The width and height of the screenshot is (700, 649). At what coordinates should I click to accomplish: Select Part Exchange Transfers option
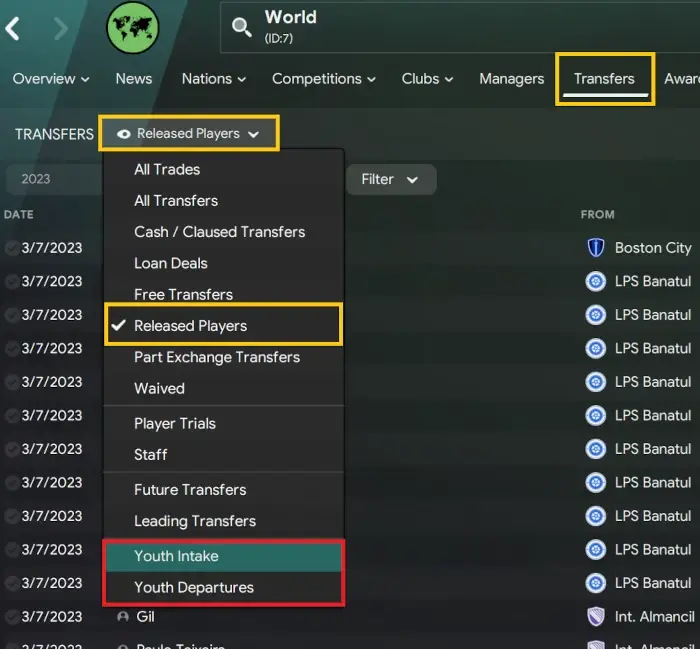click(x=224, y=358)
